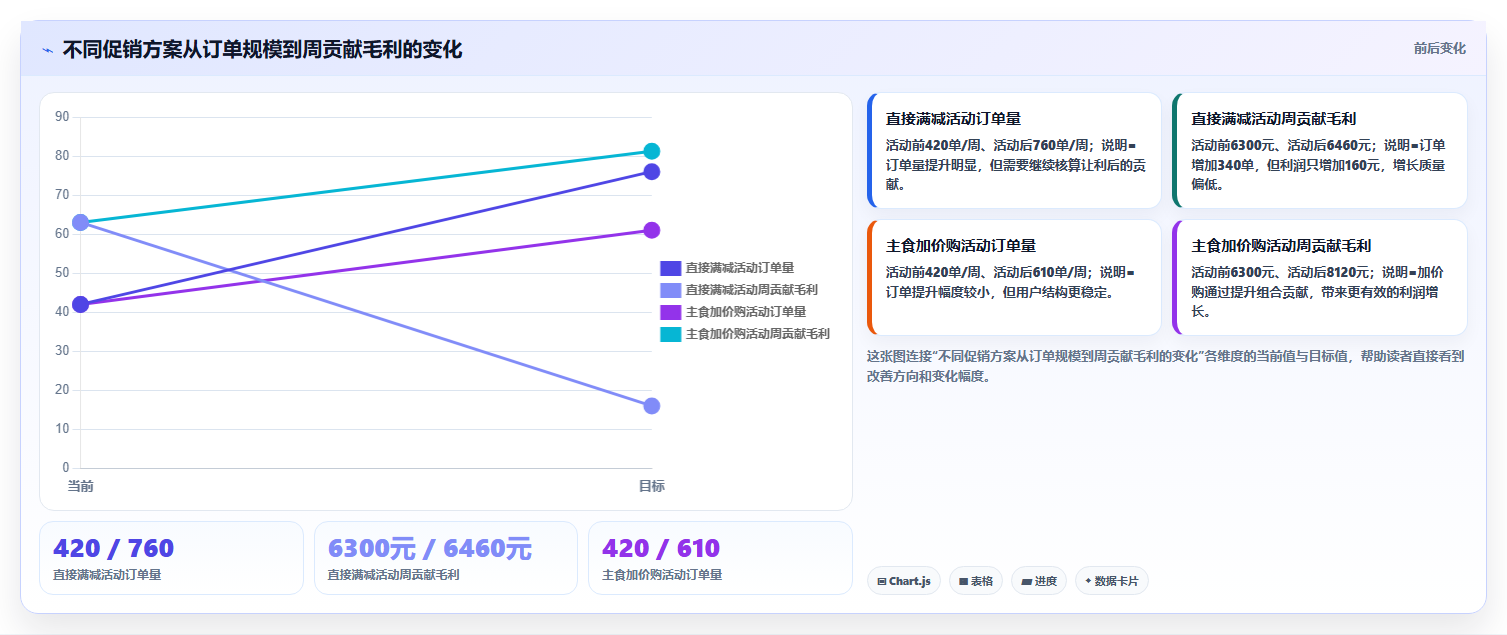
Task: Select the light-blue data point at 目标 (16)
Action: tap(651, 406)
